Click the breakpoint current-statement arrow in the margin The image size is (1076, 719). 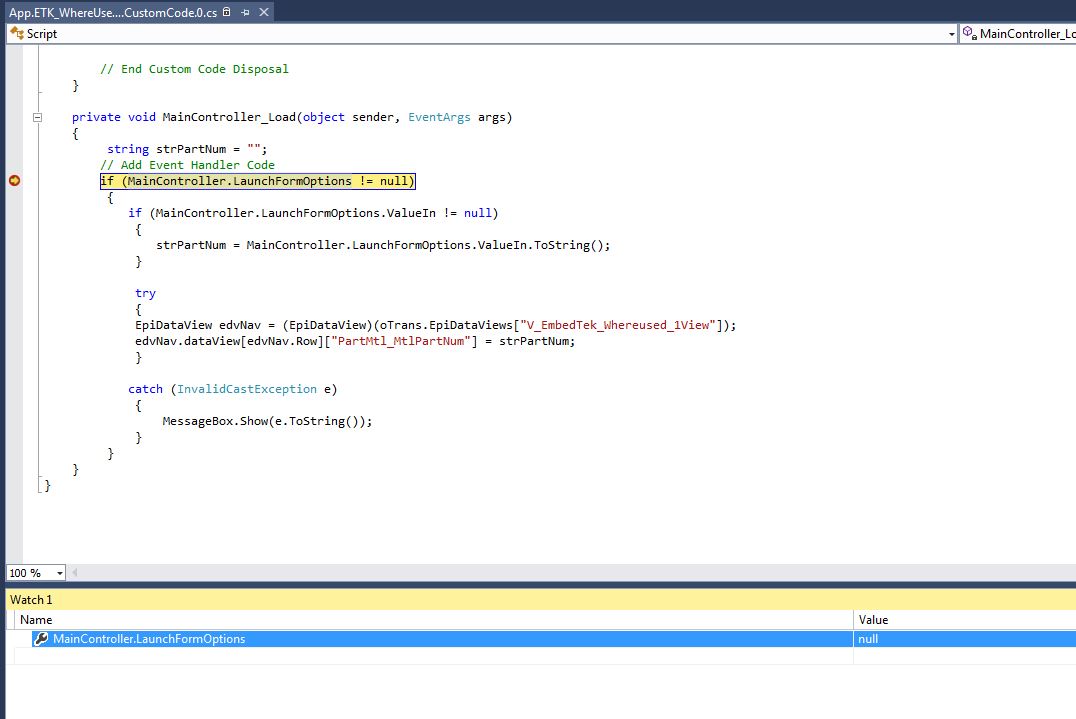pos(15,181)
